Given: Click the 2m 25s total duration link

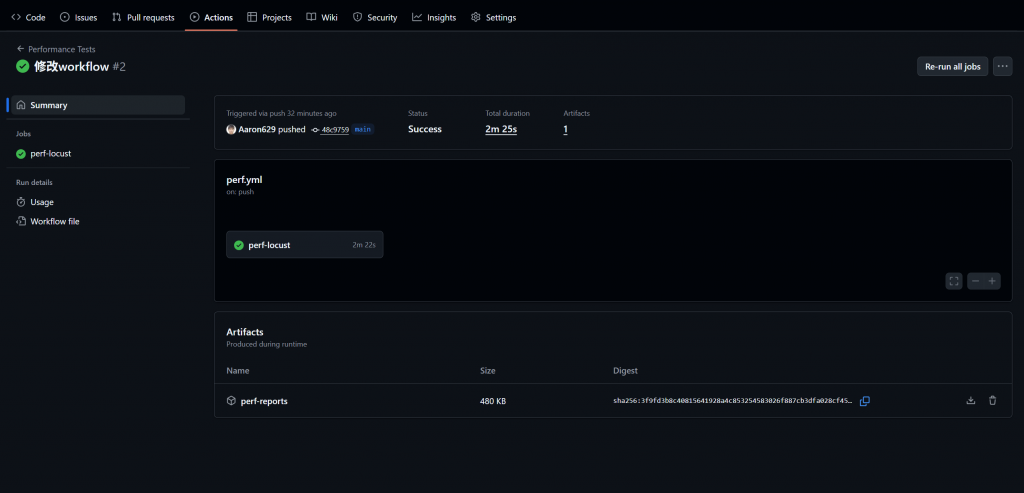Looking at the screenshot, I should click(x=501, y=129).
